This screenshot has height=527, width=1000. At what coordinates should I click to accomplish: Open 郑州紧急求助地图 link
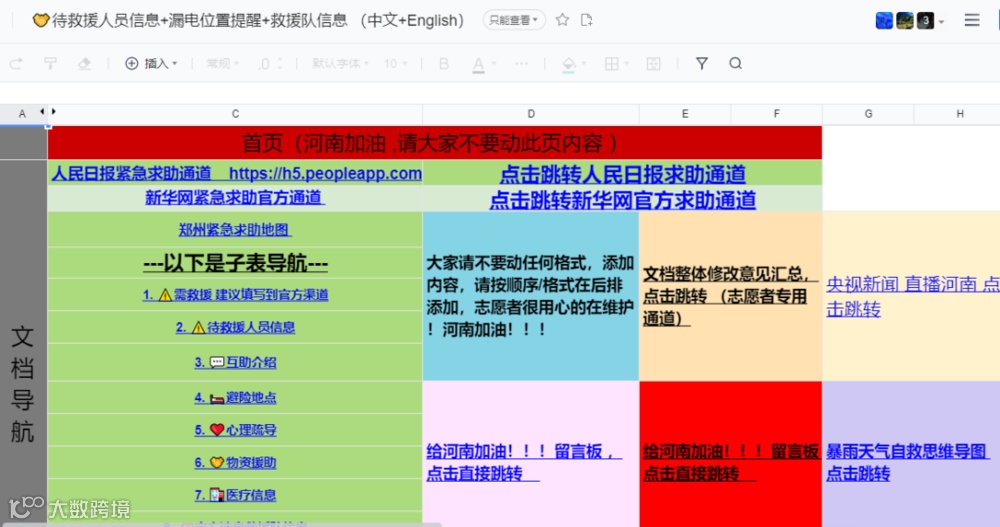click(235, 230)
